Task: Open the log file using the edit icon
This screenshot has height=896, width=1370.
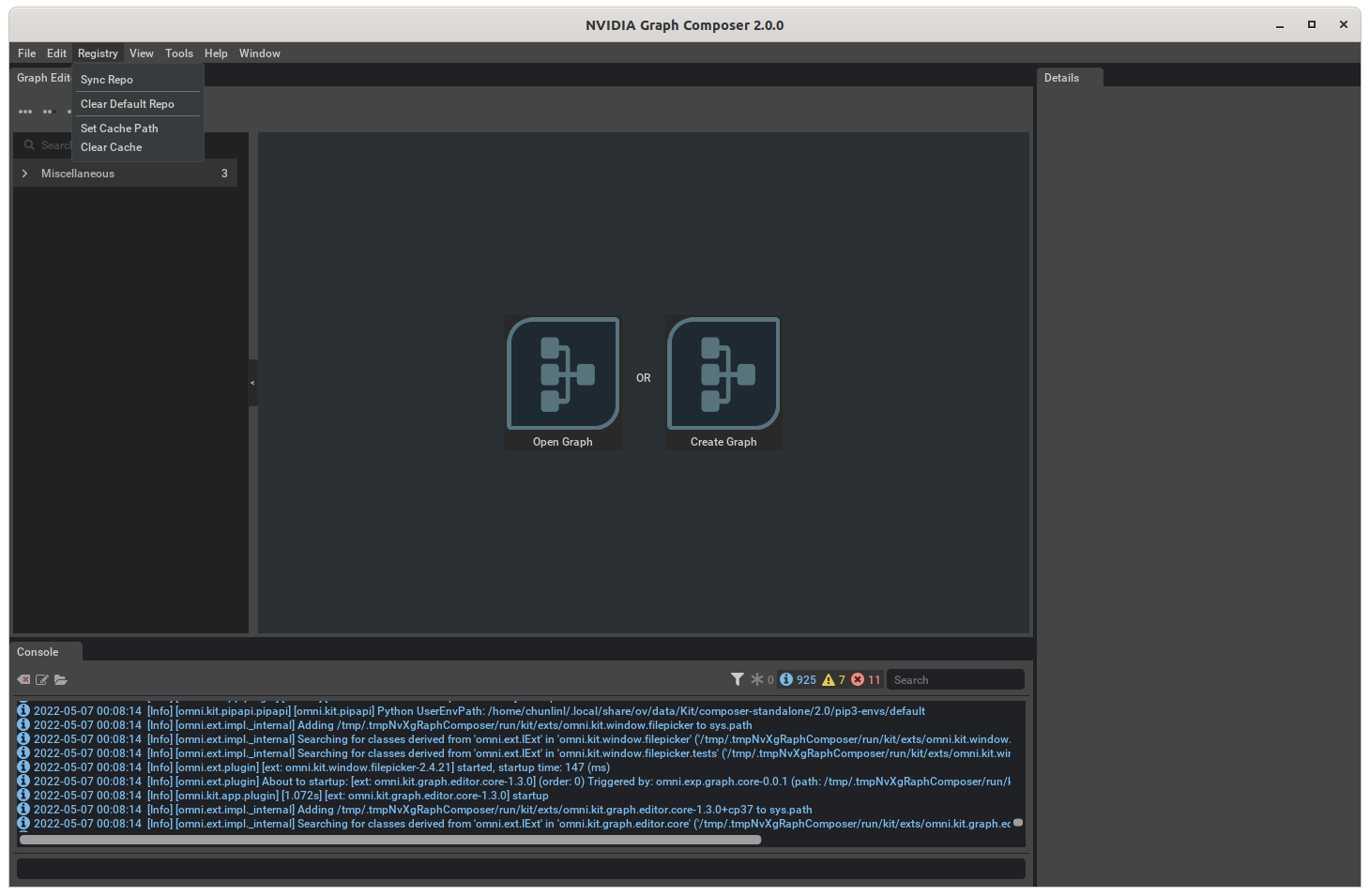Action: (42, 679)
